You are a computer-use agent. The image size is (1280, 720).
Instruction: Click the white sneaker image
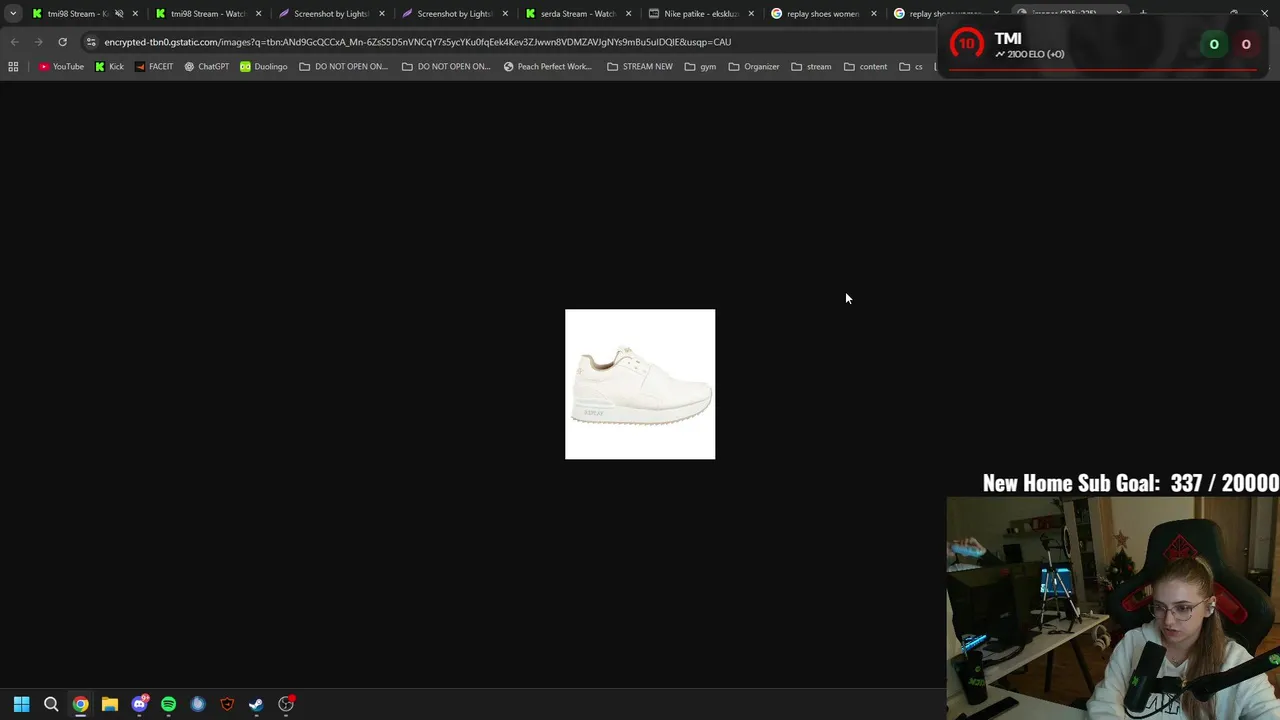coord(640,384)
